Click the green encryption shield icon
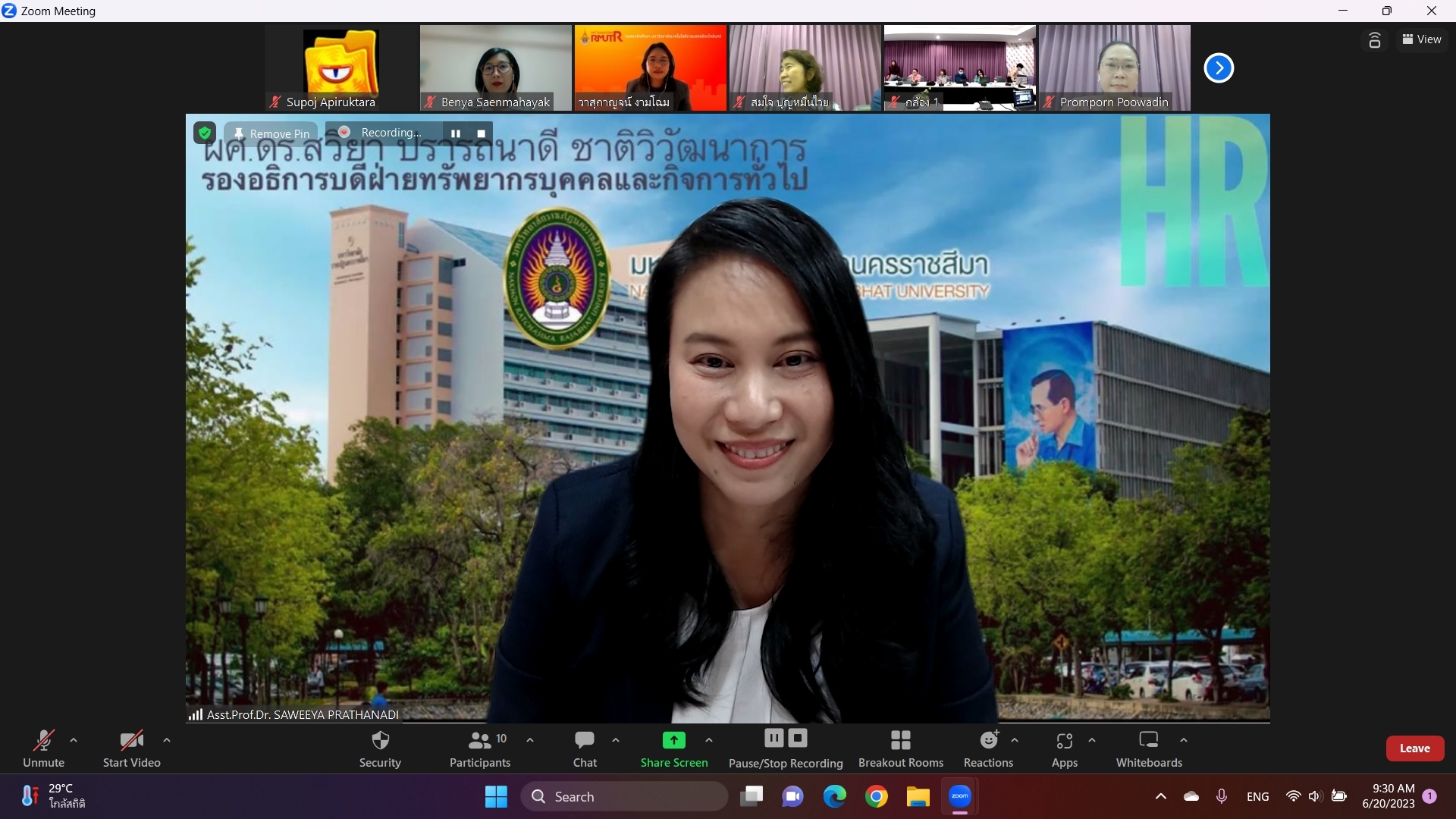The image size is (1456, 819). click(205, 133)
